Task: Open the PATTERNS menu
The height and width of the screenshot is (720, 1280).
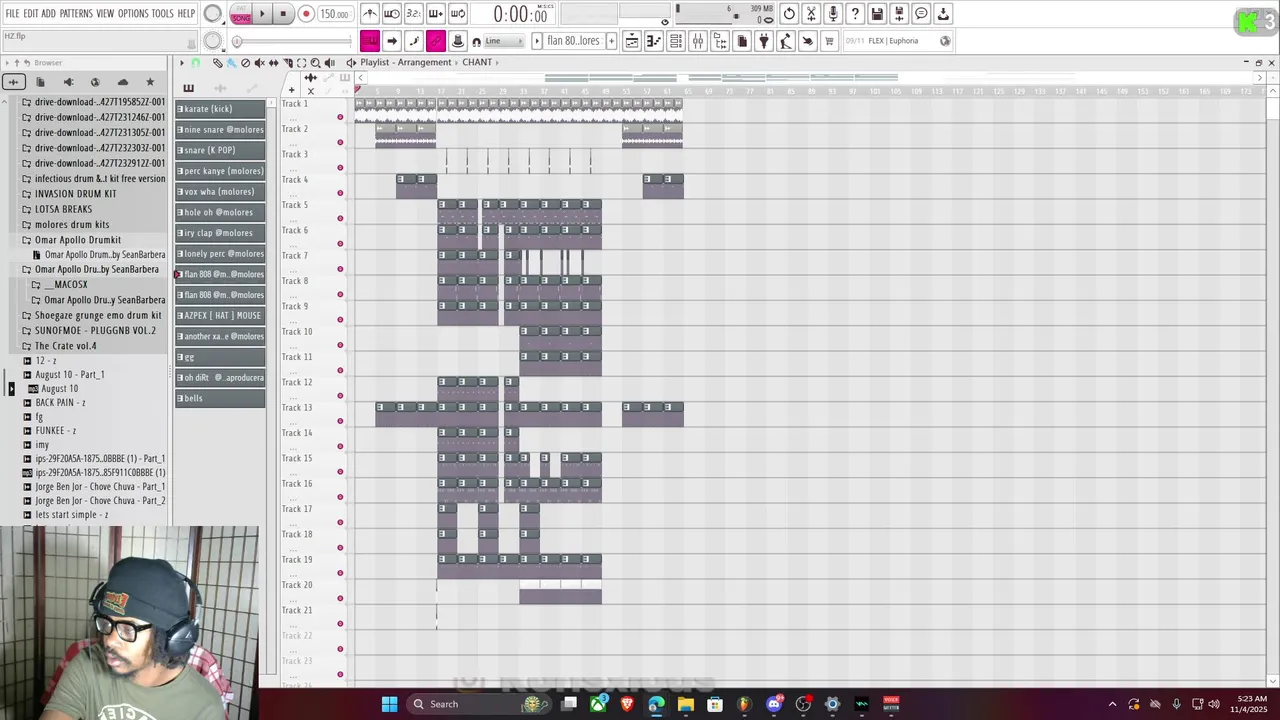Action: (76, 14)
